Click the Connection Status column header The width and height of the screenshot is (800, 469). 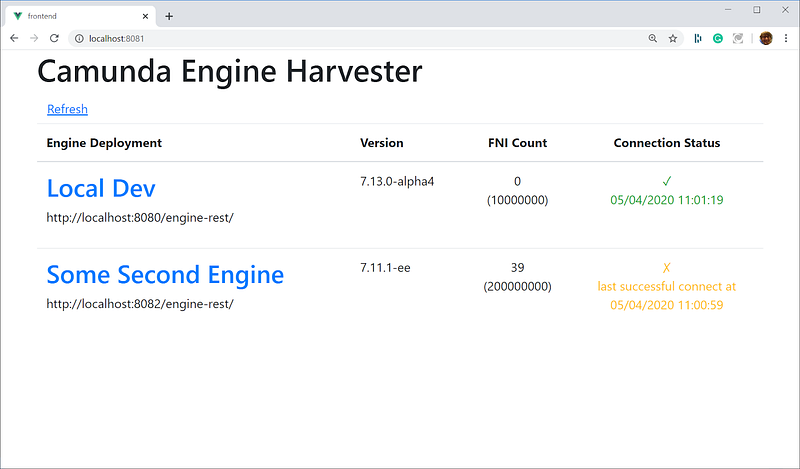click(667, 143)
